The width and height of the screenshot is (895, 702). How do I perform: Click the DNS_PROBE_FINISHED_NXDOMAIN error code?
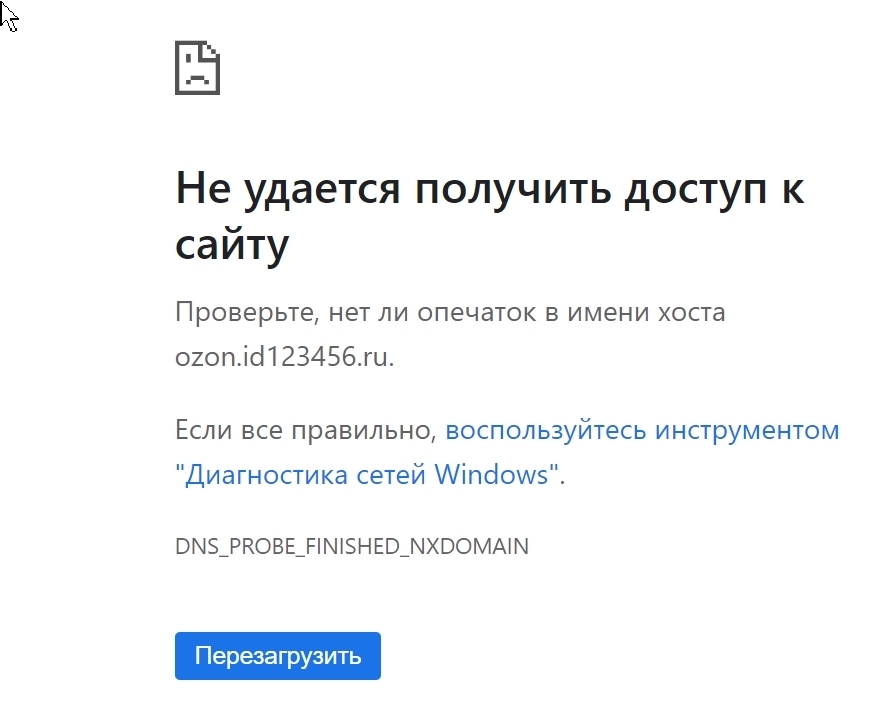tap(352, 547)
